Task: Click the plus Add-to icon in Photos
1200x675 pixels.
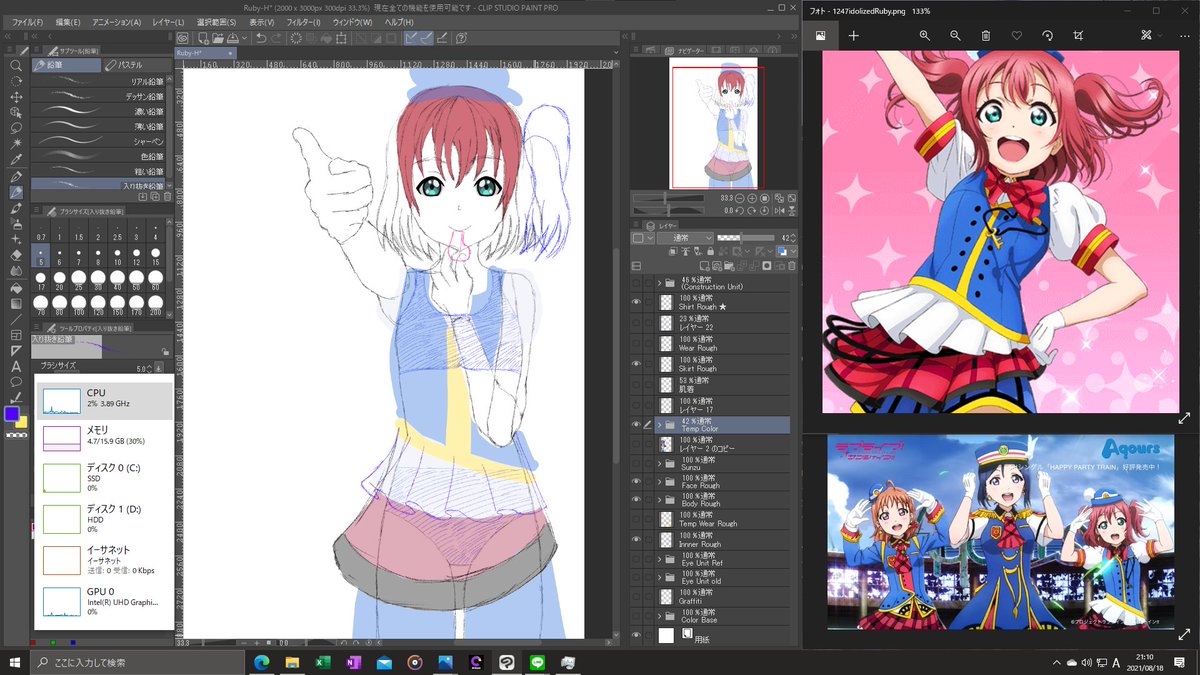Action: tap(854, 35)
